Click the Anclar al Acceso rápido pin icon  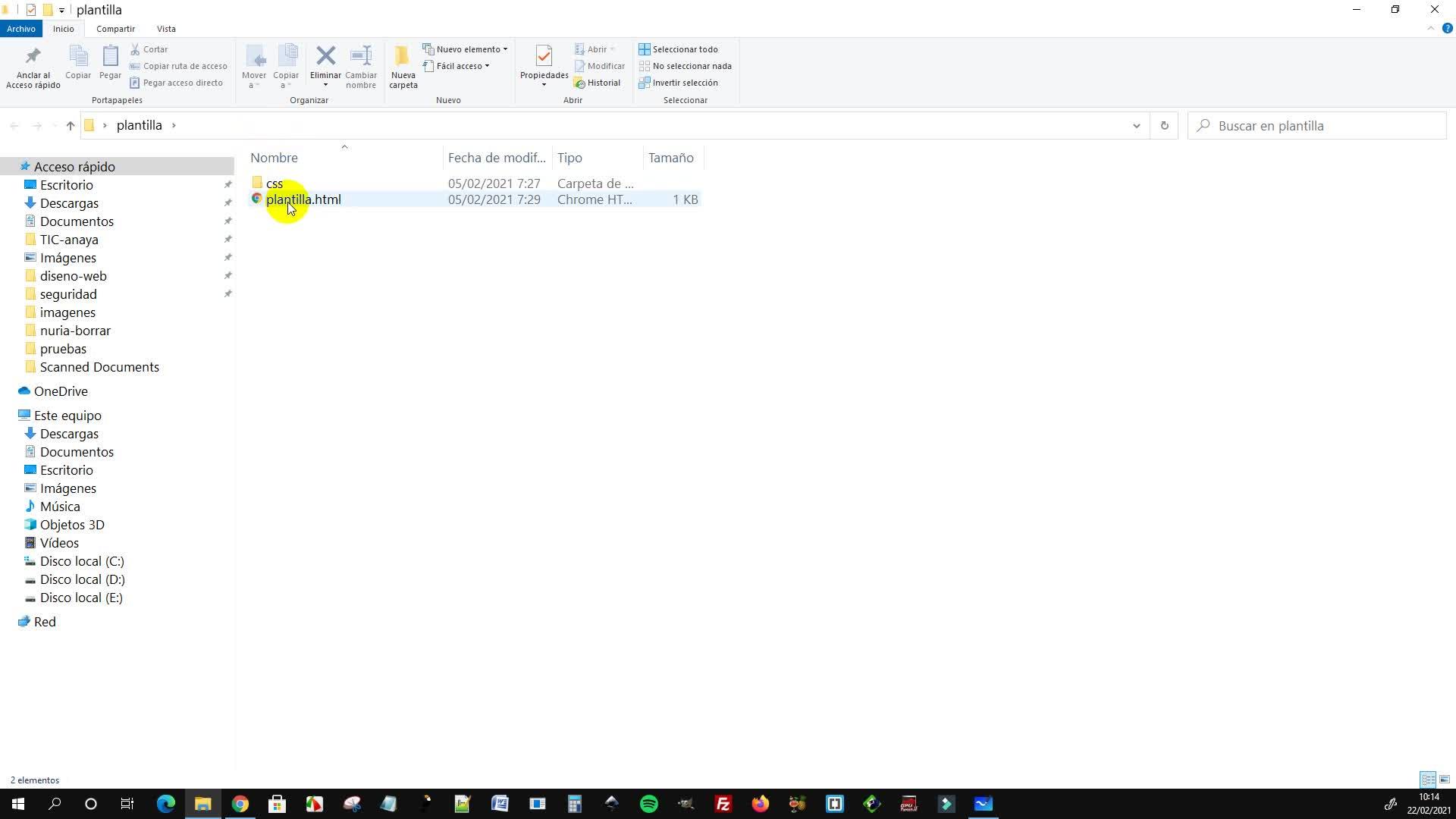33,57
